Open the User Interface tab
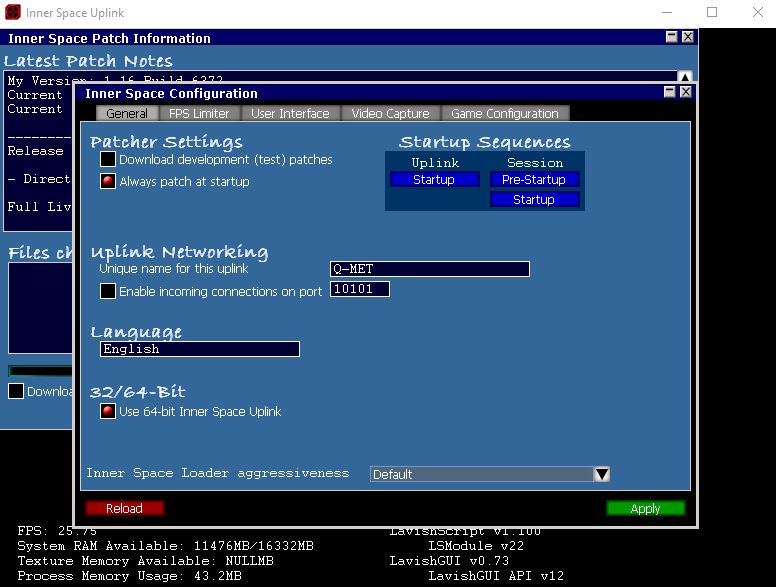Image resolution: width=776 pixels, height=587 pixels. (x=290, y=113)
